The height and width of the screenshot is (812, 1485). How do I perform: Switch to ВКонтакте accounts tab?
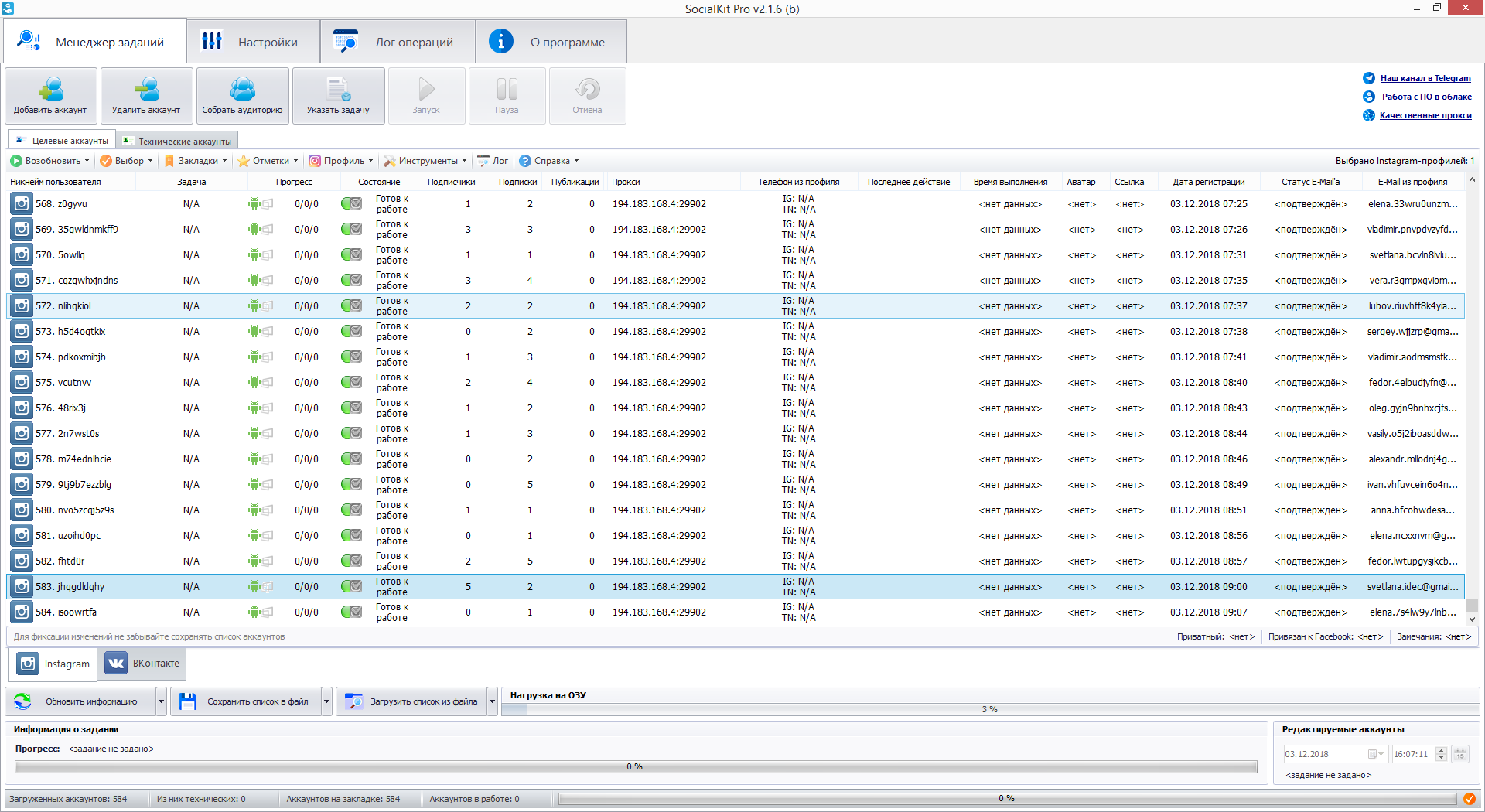(142, 664)
